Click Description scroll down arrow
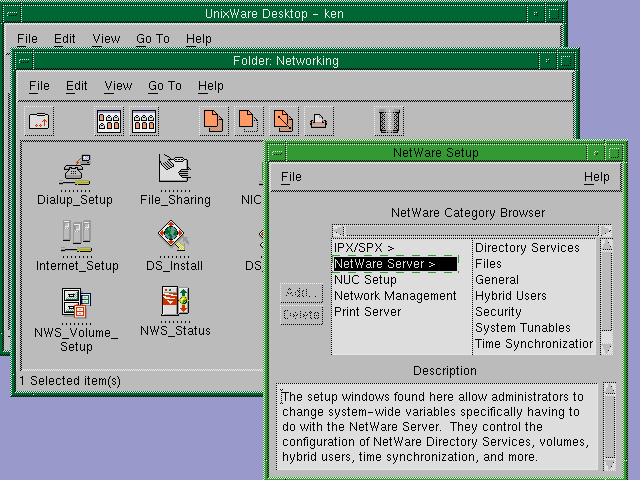The height and width of the screenshot is (480, 640). pyautogui.click(x=610, y=464)
